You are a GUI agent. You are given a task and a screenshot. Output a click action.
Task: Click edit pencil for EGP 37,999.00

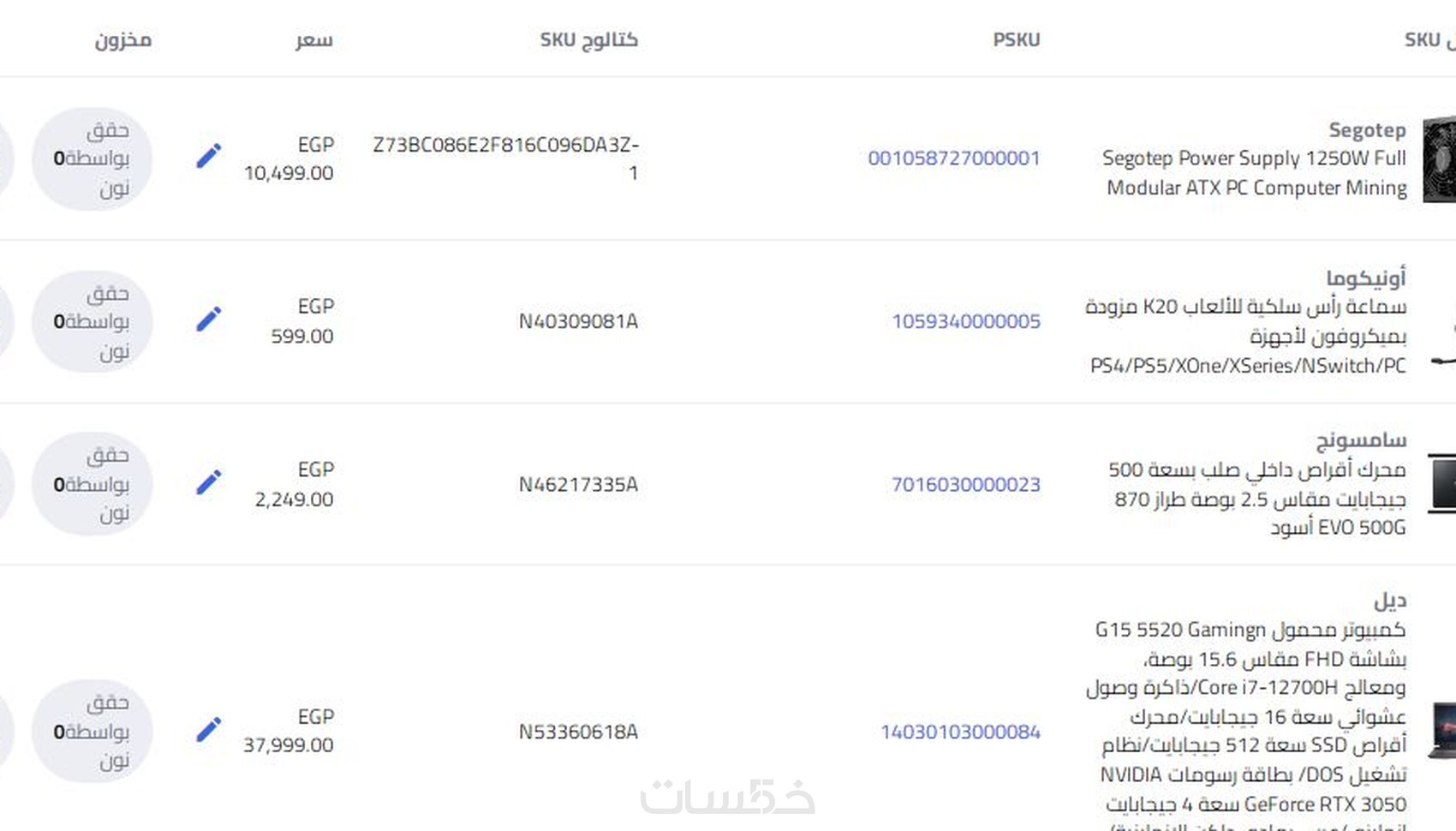(x=208, y=730)
